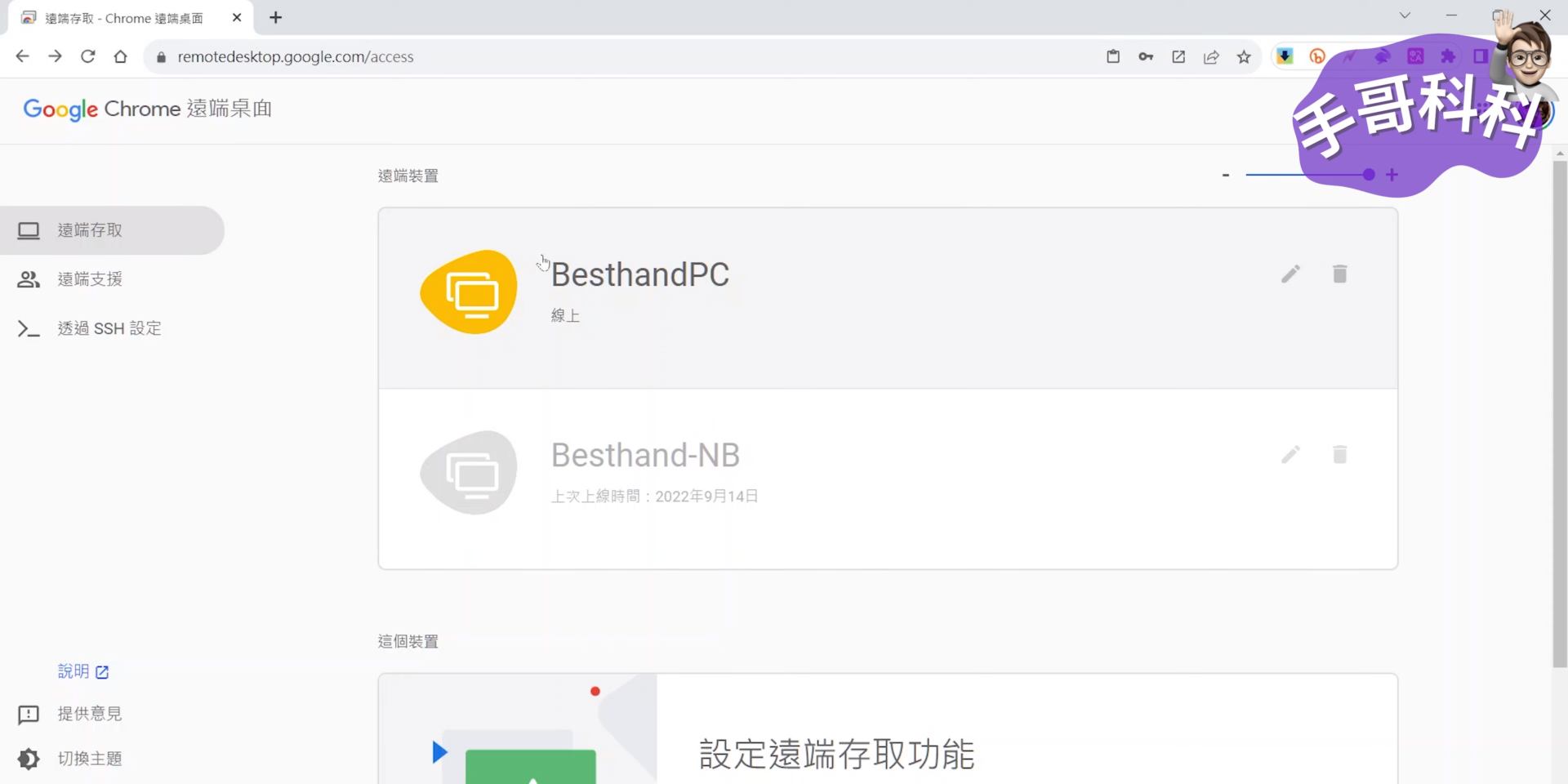
Task: Reload the remote desktop page
Action: point(88,56)
